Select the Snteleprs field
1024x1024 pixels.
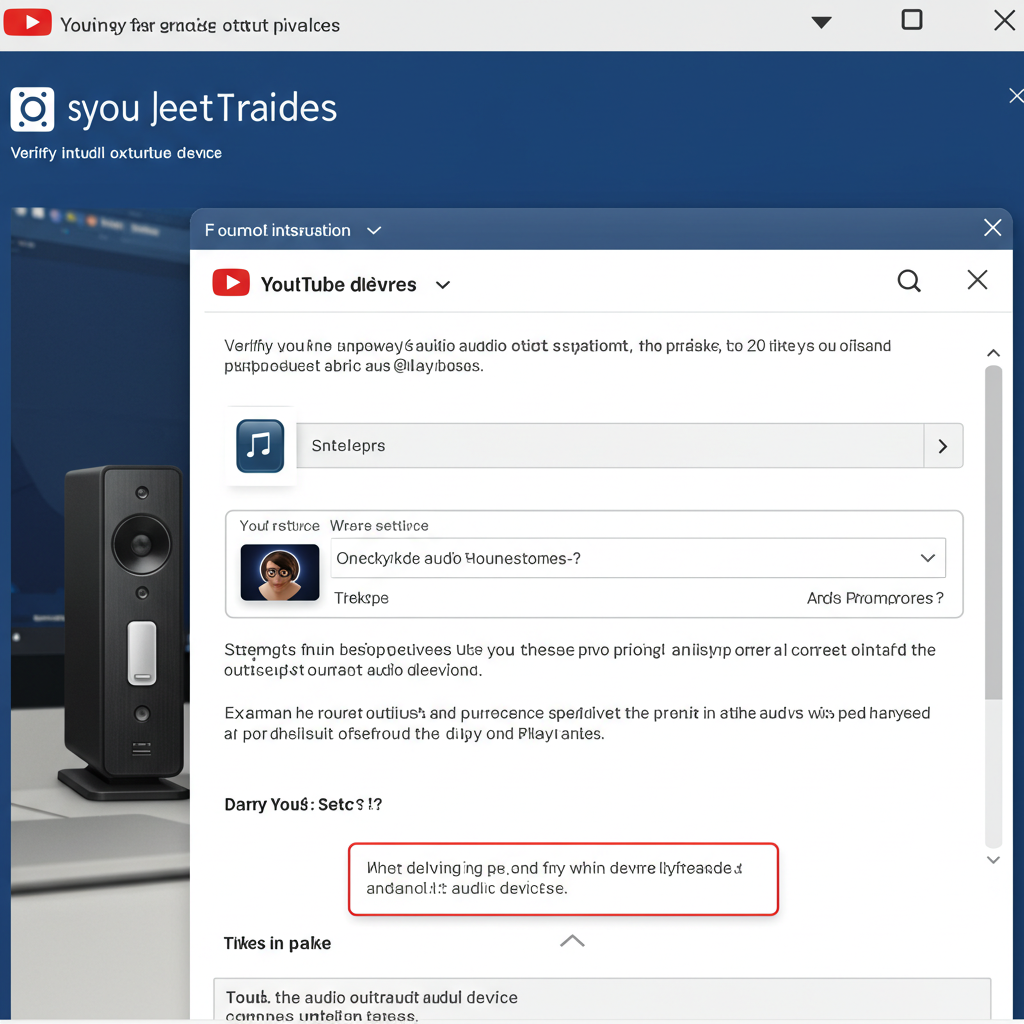click(609, 445)
